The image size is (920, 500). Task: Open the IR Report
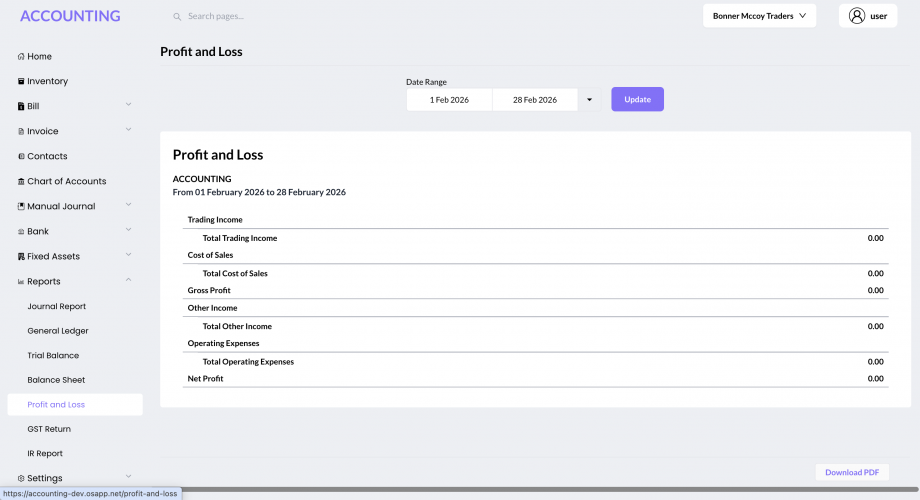(45, 454)
